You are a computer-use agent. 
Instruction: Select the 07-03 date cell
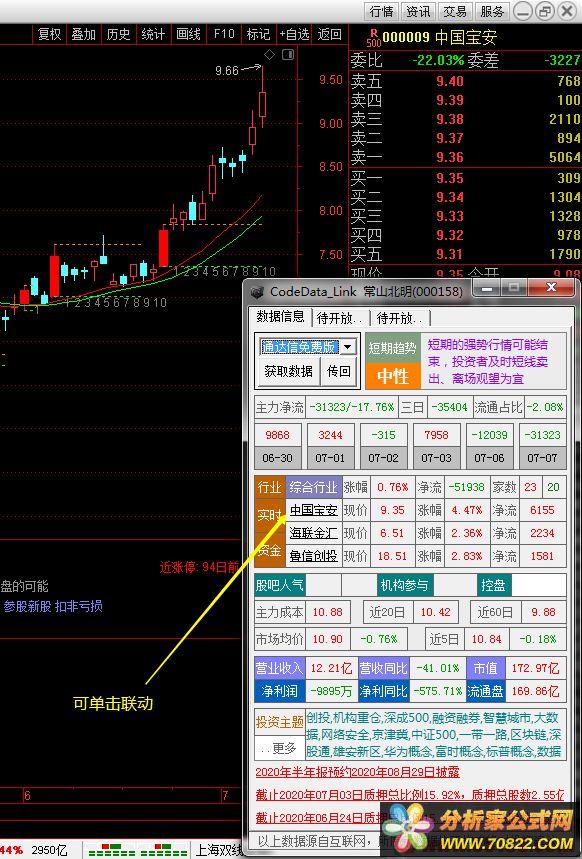pyautogui.click(x=436, y=457)
